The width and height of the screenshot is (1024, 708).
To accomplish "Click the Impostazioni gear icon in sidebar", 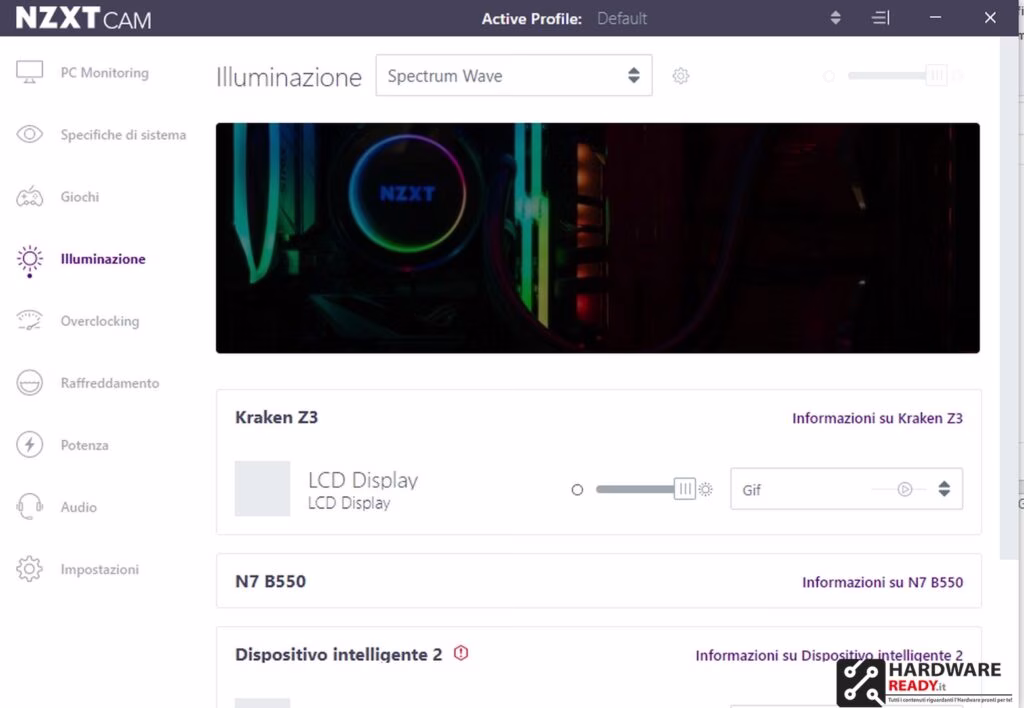I will click(x=29, y=569).
